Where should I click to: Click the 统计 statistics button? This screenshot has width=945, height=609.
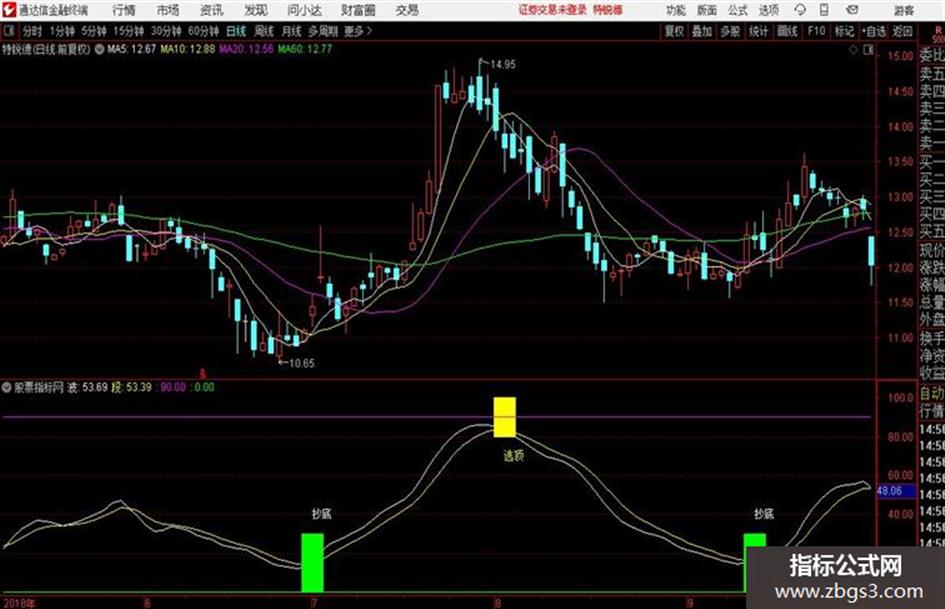point(758,31)
